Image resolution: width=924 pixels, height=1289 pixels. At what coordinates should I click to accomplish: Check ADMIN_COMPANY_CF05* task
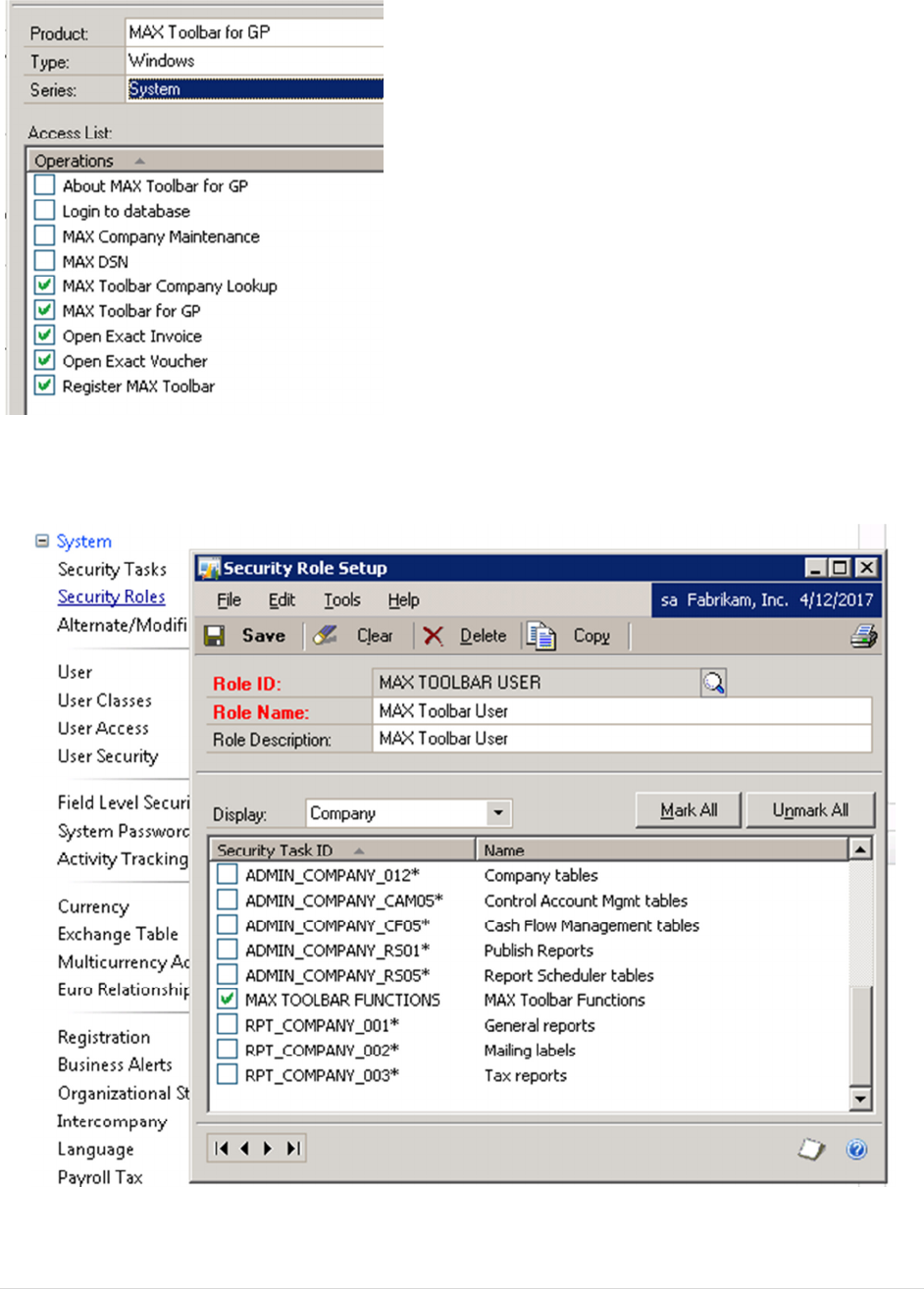(x=228, y=925)
